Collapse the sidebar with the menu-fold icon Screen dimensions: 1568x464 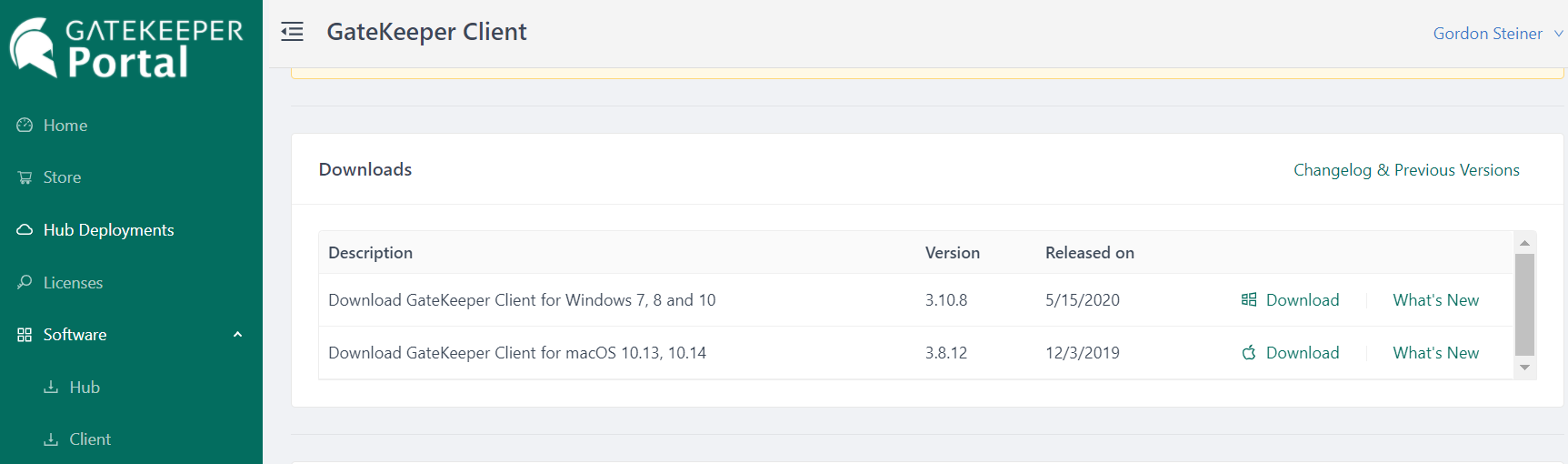pyautogui.click(x=292, y=33)
